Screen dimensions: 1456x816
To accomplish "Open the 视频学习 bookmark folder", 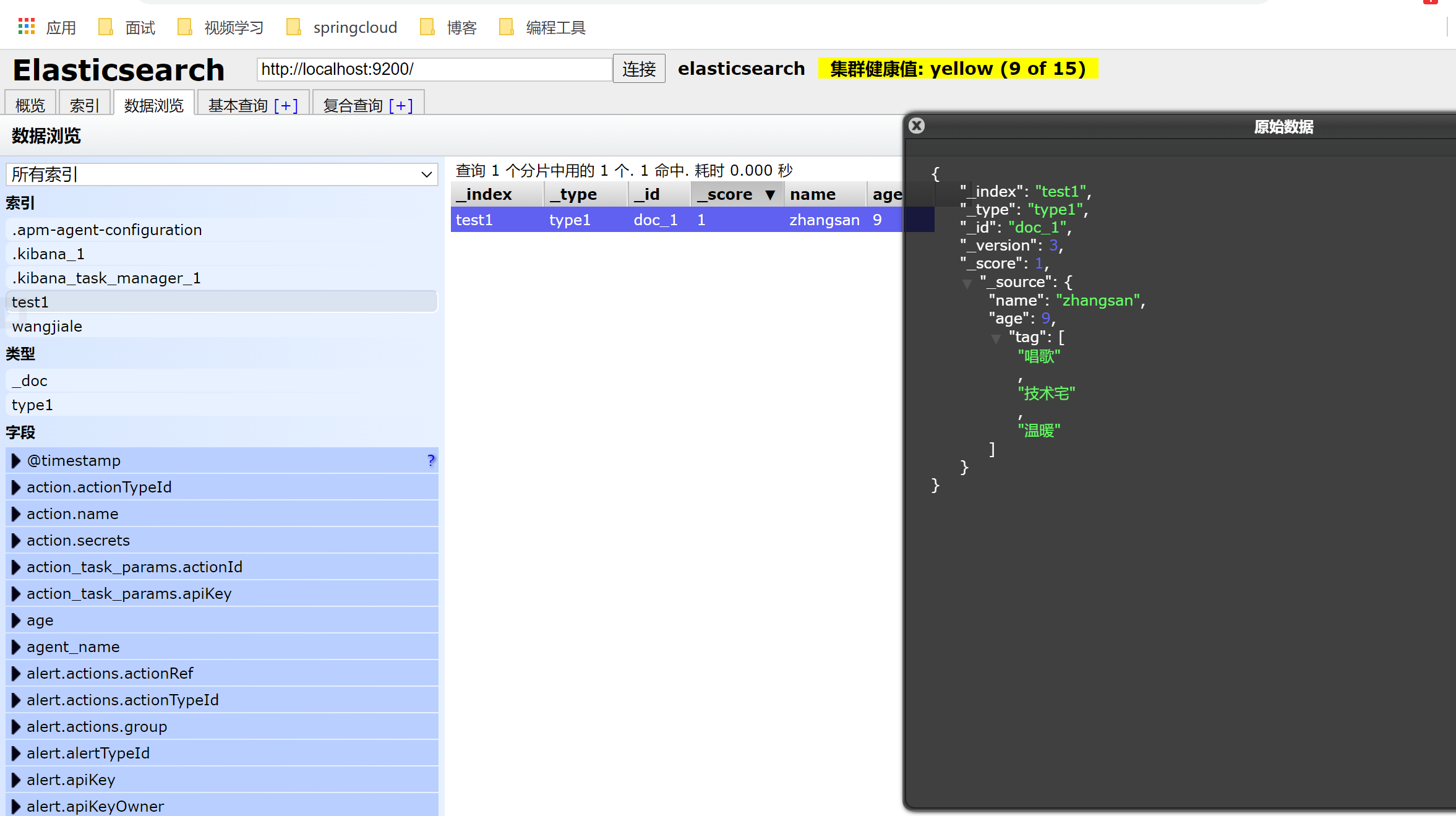I will 220,27.
